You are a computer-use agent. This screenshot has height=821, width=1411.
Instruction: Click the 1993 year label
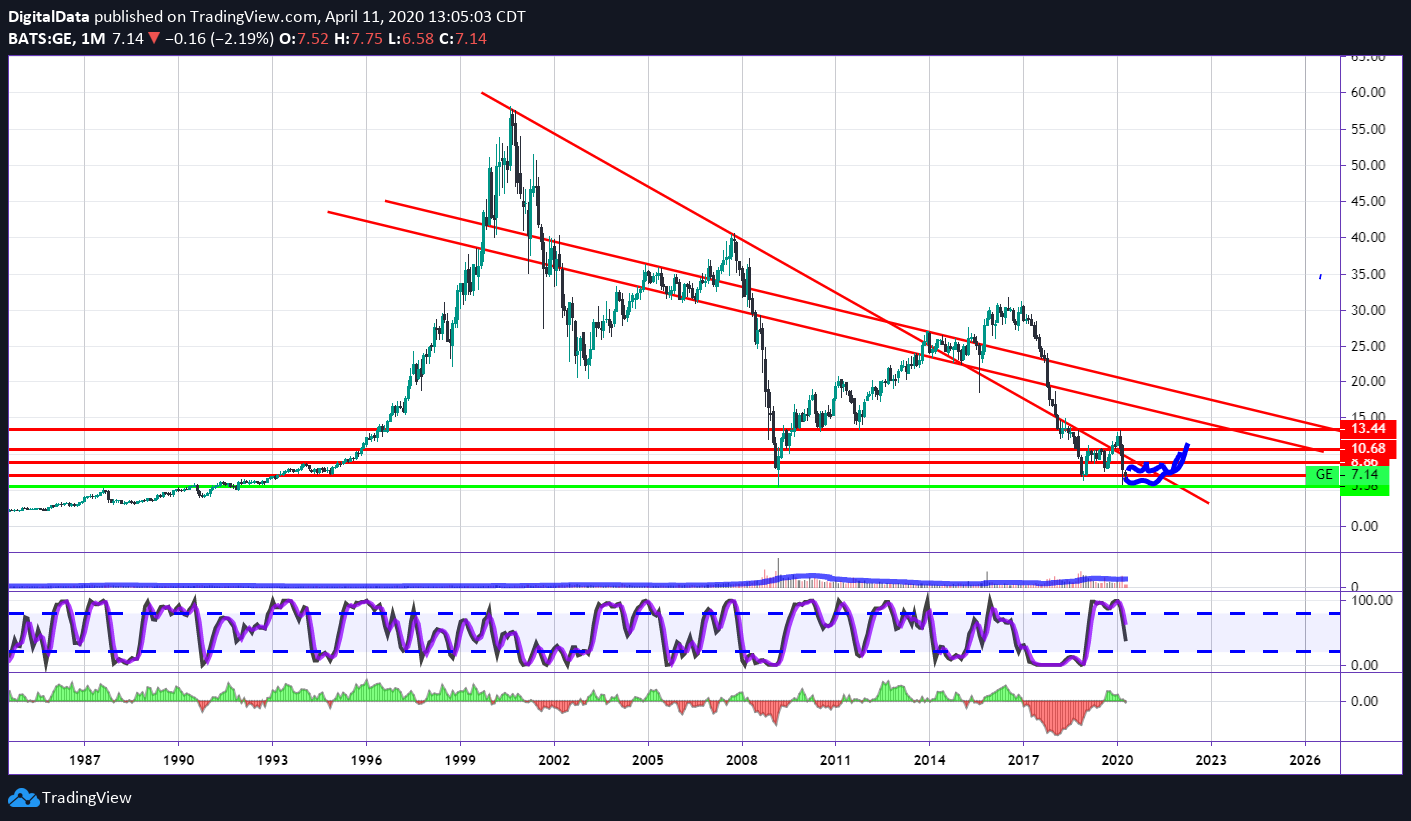pyautogui.click(x=273, y=759)
